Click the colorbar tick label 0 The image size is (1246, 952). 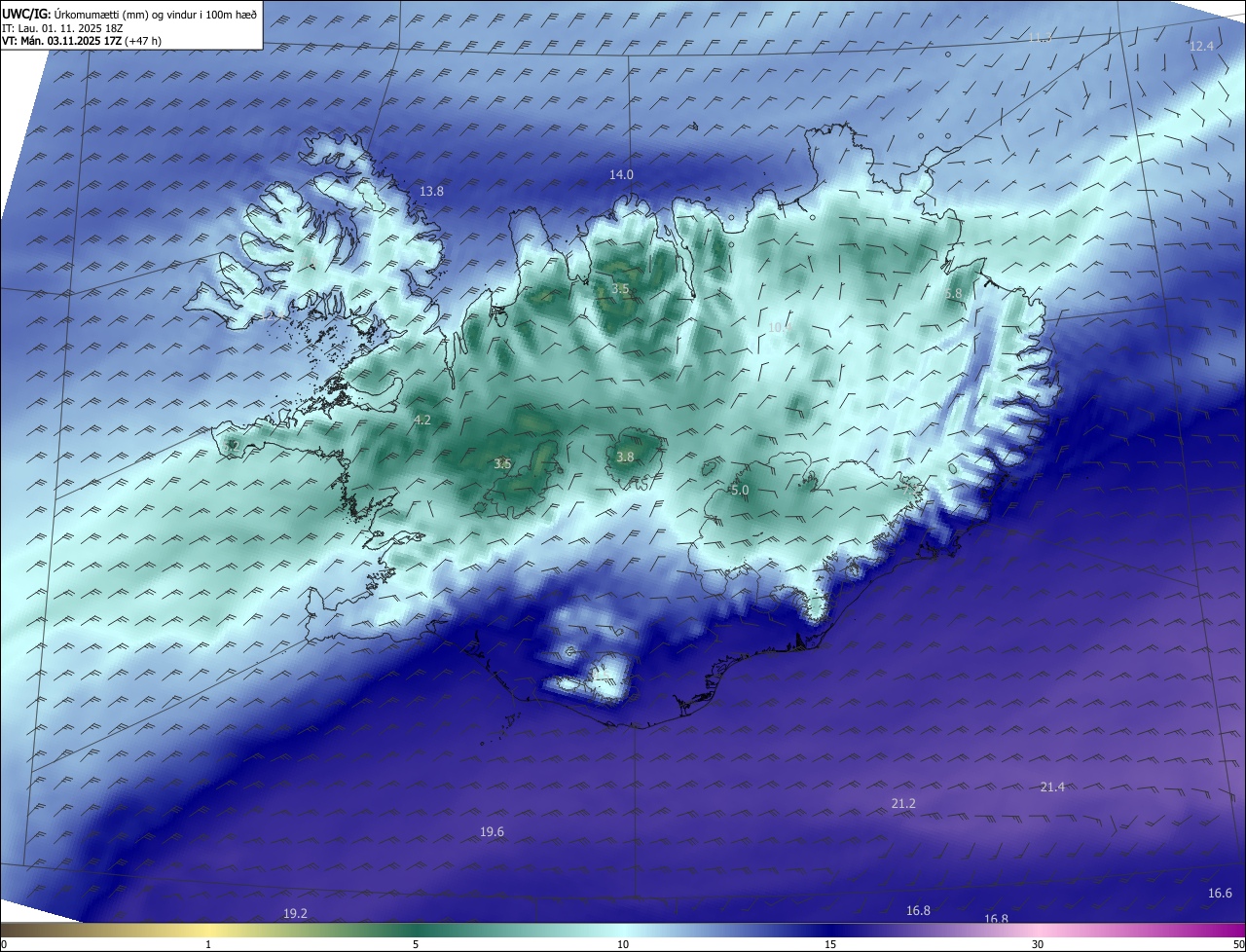pyautogui.click(x=4, y=944)
